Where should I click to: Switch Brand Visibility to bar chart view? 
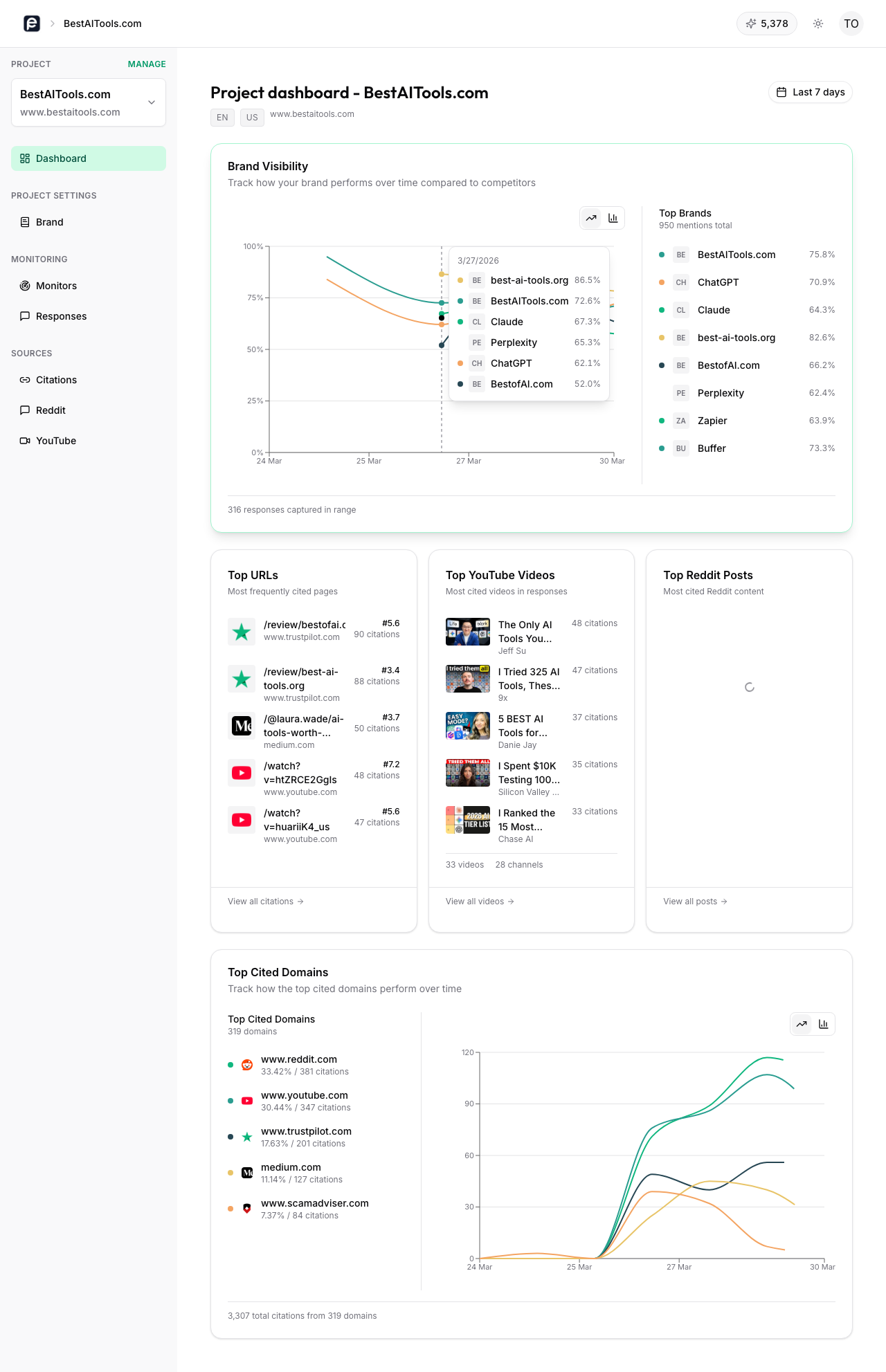pos(613,218)
